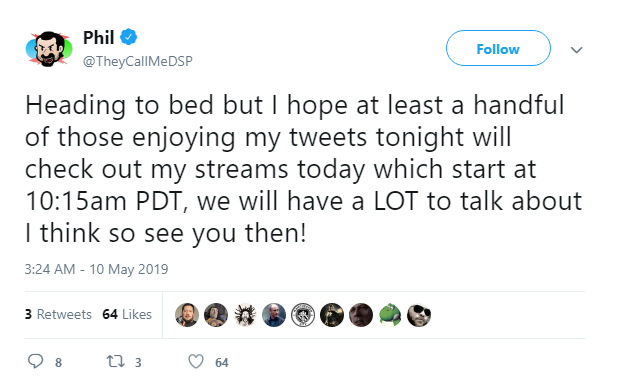Click the retweet arrows icon
Viewport: 617px width, 389px height.
(116, 361)
